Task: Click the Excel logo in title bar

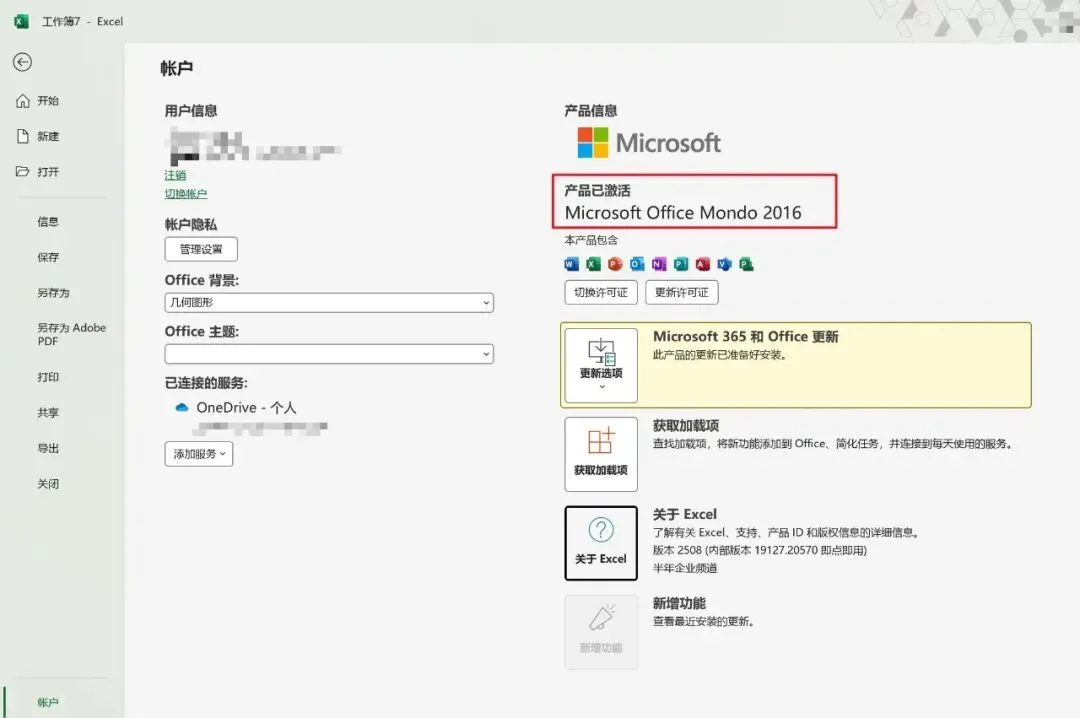Action: 21,21
